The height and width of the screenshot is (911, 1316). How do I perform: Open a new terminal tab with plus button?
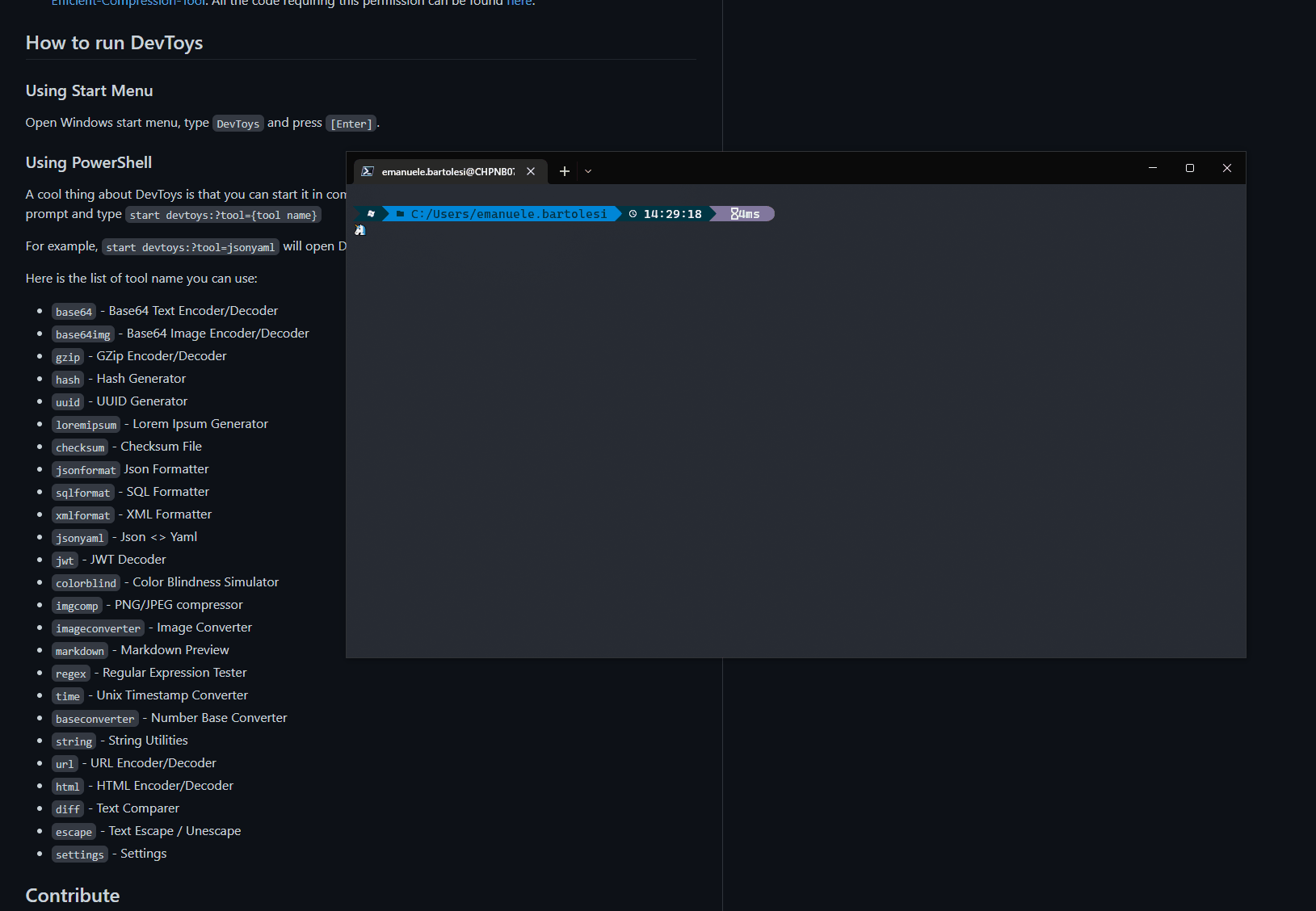(565, 171)
